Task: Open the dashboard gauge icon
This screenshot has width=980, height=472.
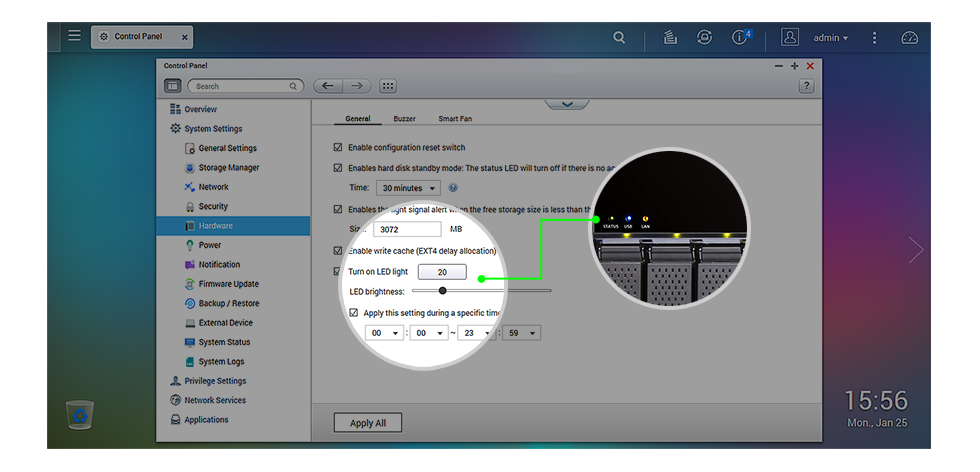Action: (908, 37)
